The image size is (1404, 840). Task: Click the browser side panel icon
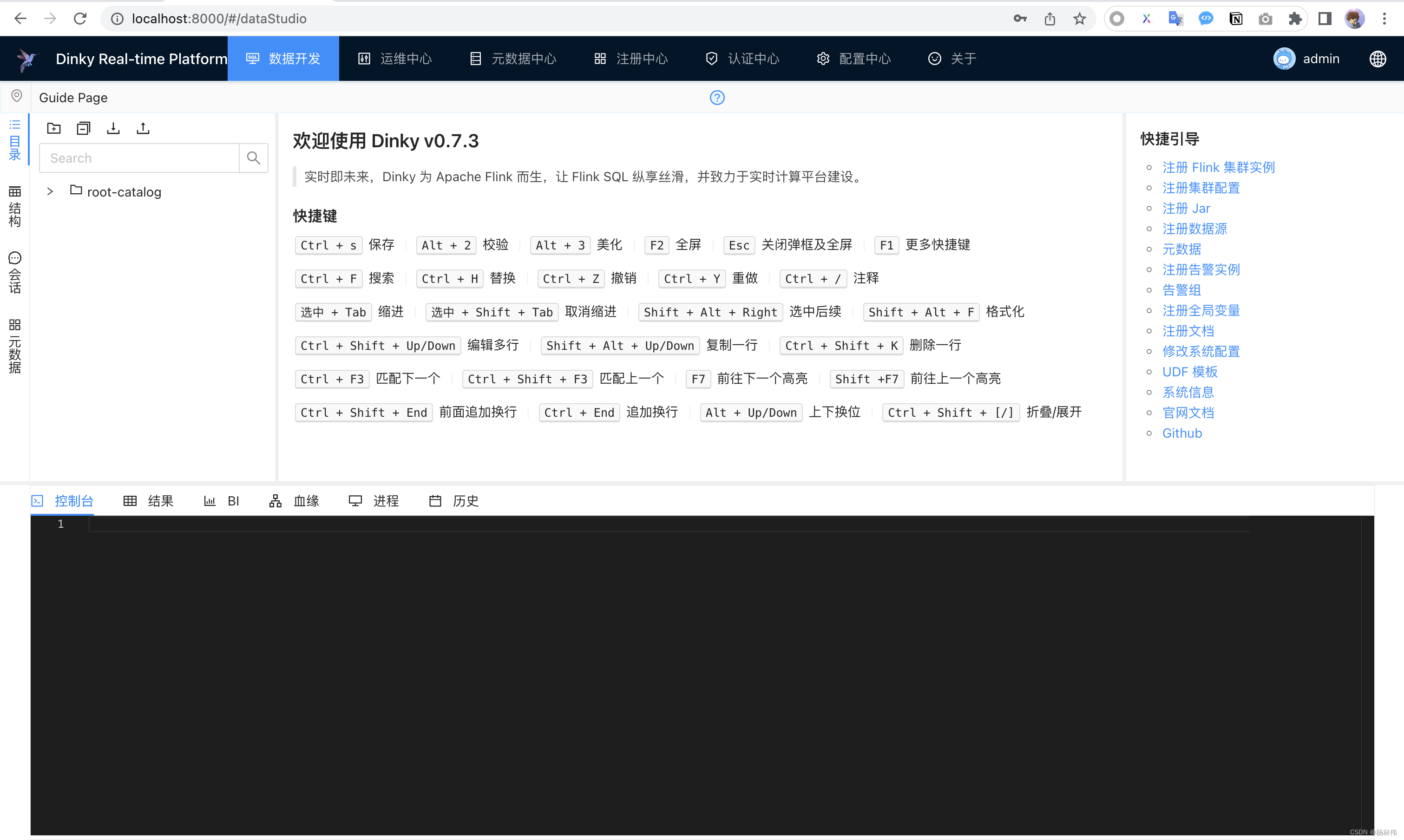tap(1325, 19)
